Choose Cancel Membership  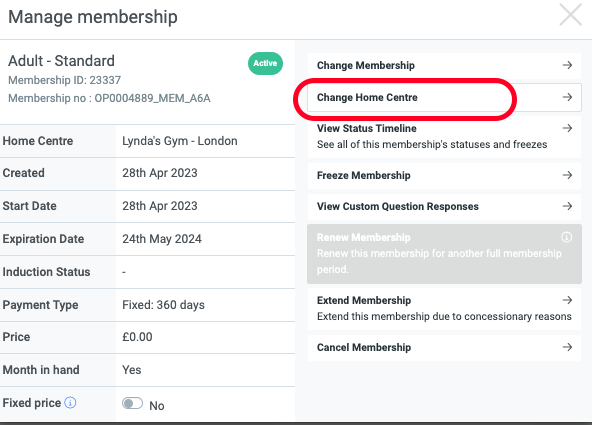(444, 347)
